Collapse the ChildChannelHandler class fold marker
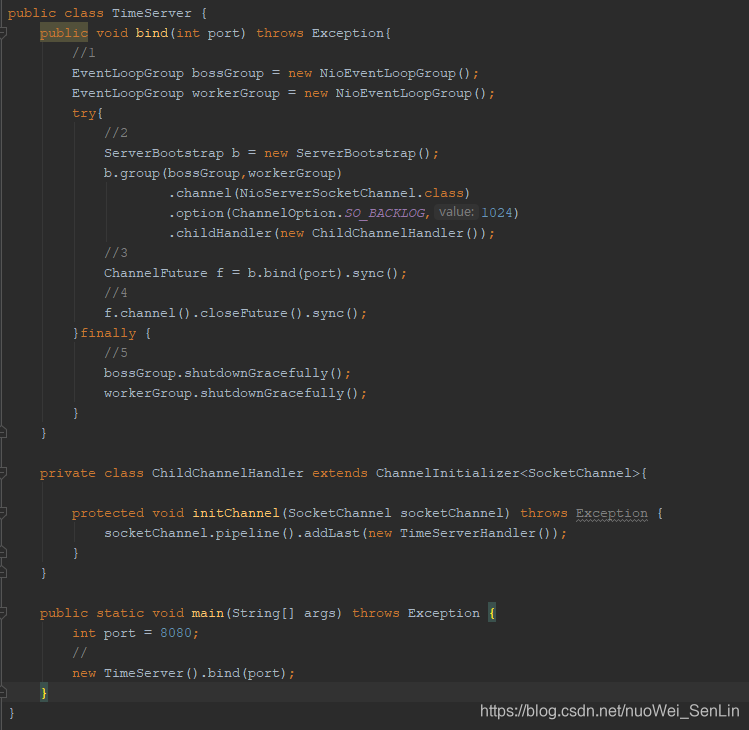Image resolution: width=749 pixels, height=730 pixels. point(2,473)
